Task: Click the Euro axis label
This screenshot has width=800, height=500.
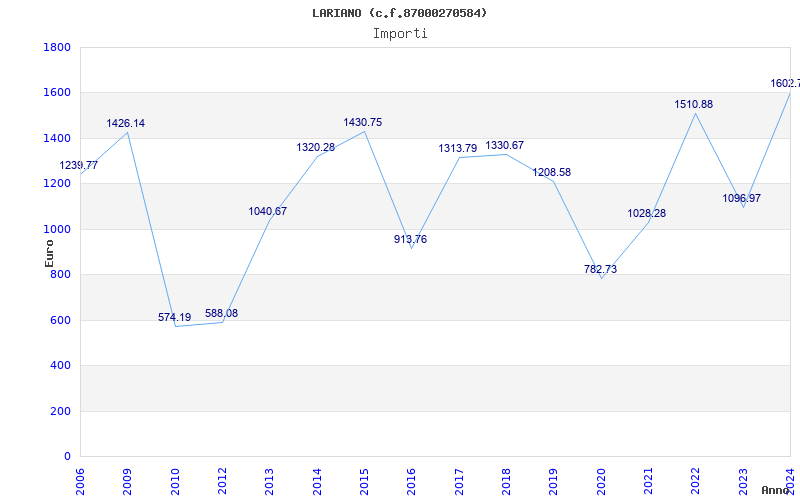Action: [x=49, y=253]
